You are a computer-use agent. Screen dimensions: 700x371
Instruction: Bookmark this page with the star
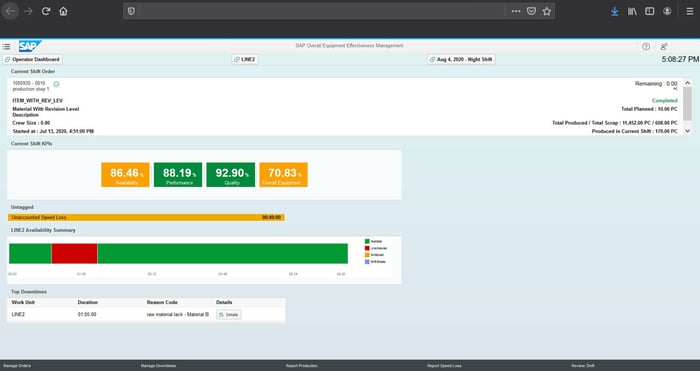pos(547,11)
